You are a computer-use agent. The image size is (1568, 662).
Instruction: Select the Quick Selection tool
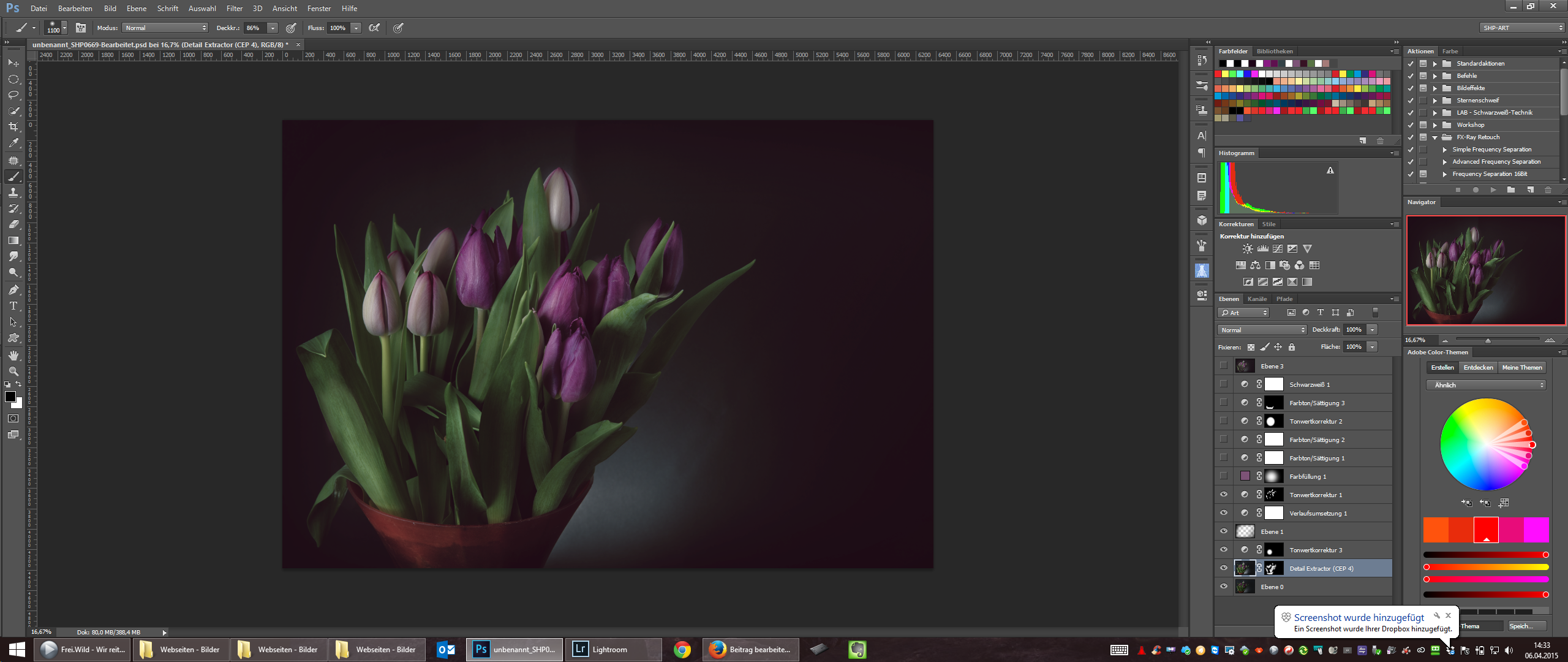coord(13,111)
